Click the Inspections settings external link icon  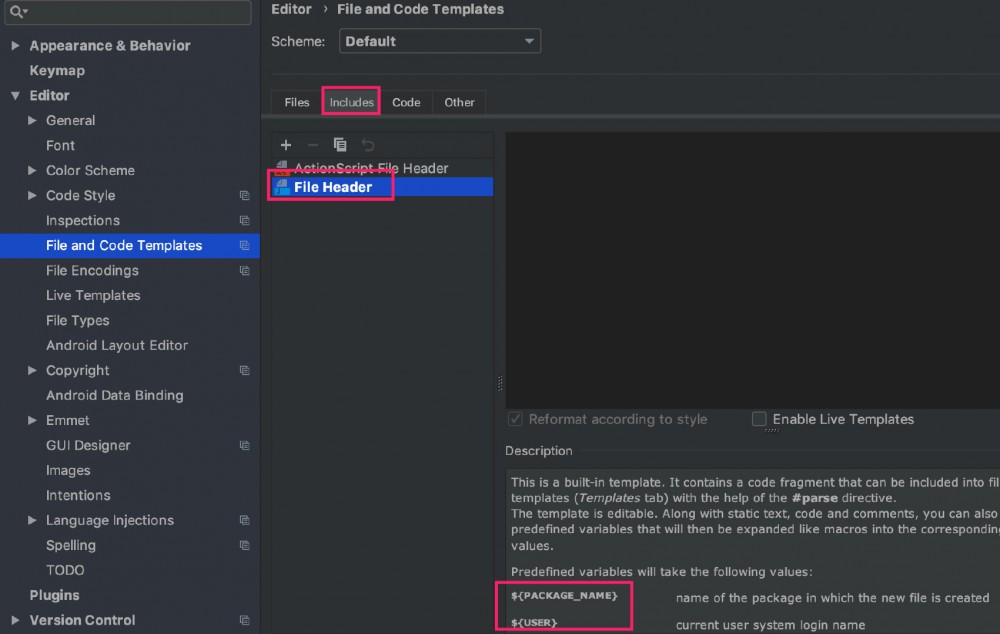tap(244, 220)
